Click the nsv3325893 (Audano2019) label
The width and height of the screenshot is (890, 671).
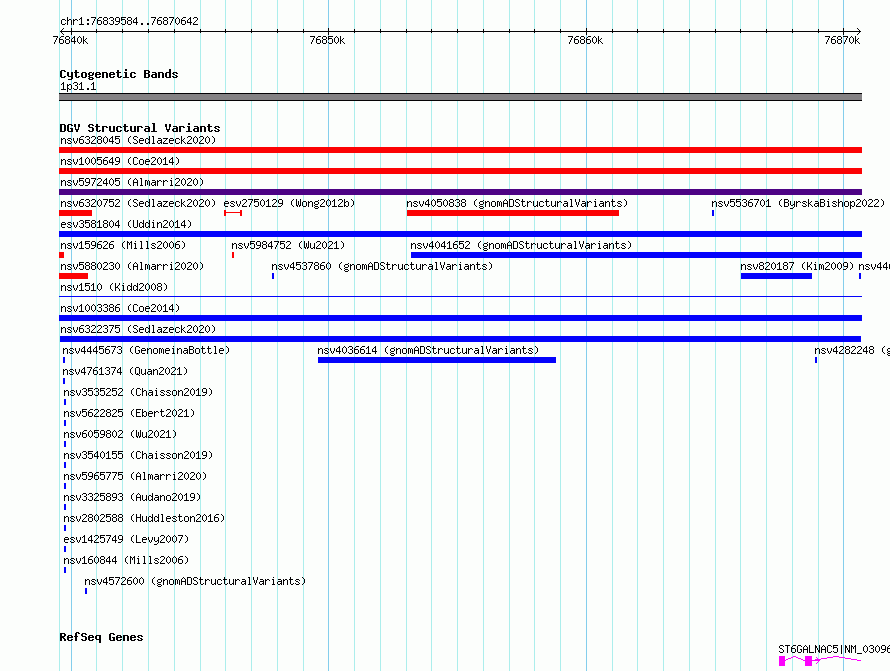(132, 497)
